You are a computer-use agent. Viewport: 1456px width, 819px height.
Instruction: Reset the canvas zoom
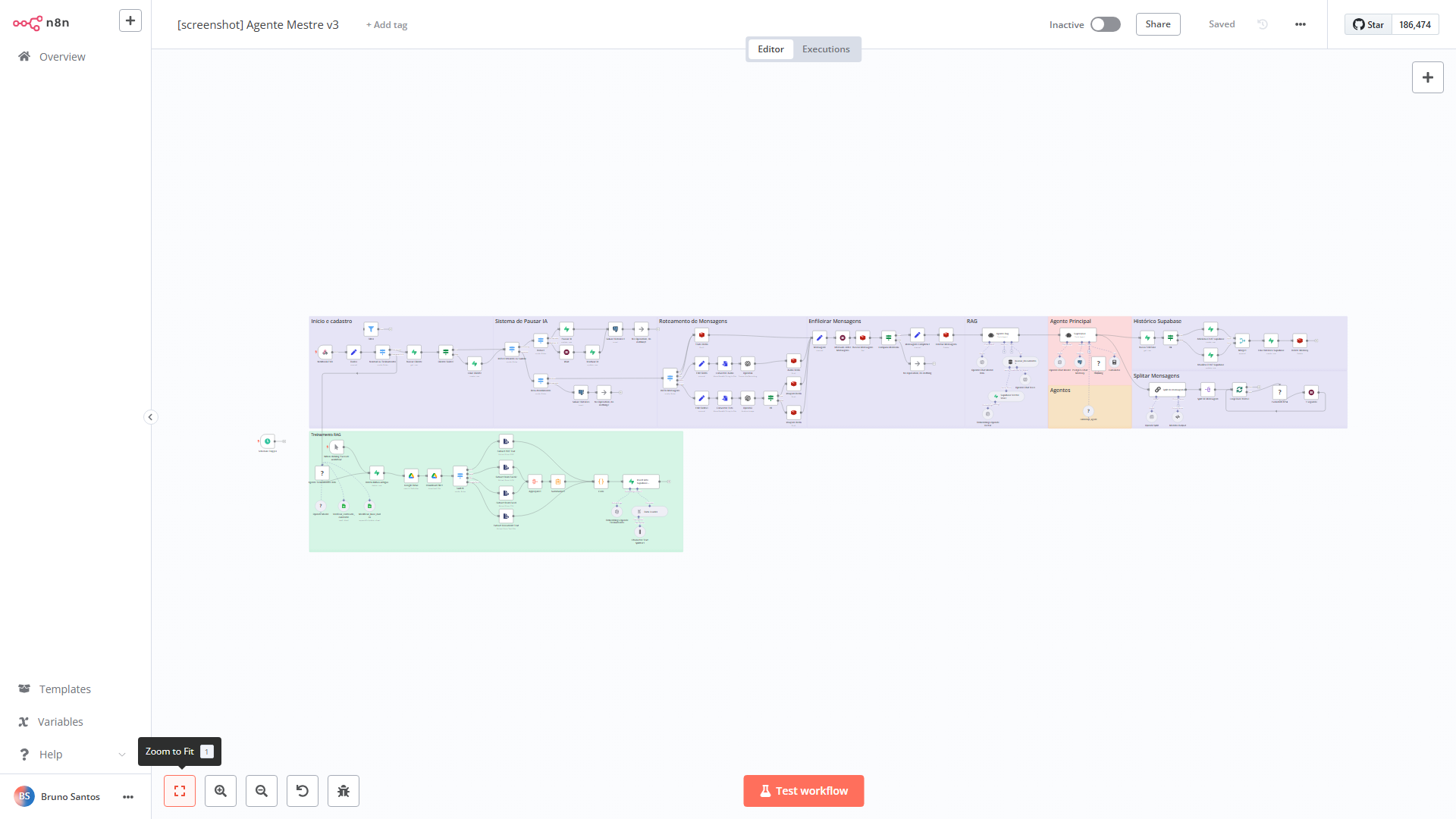(303, 791)
